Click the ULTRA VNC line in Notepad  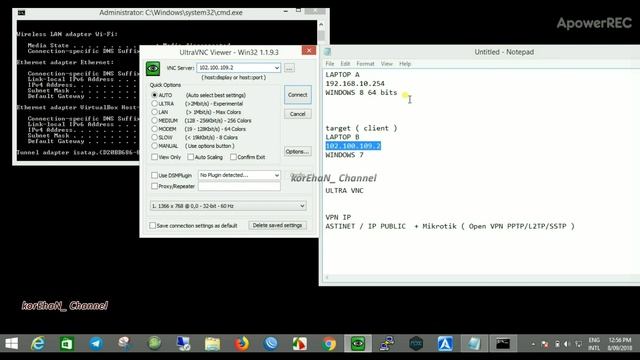[344, 191]
